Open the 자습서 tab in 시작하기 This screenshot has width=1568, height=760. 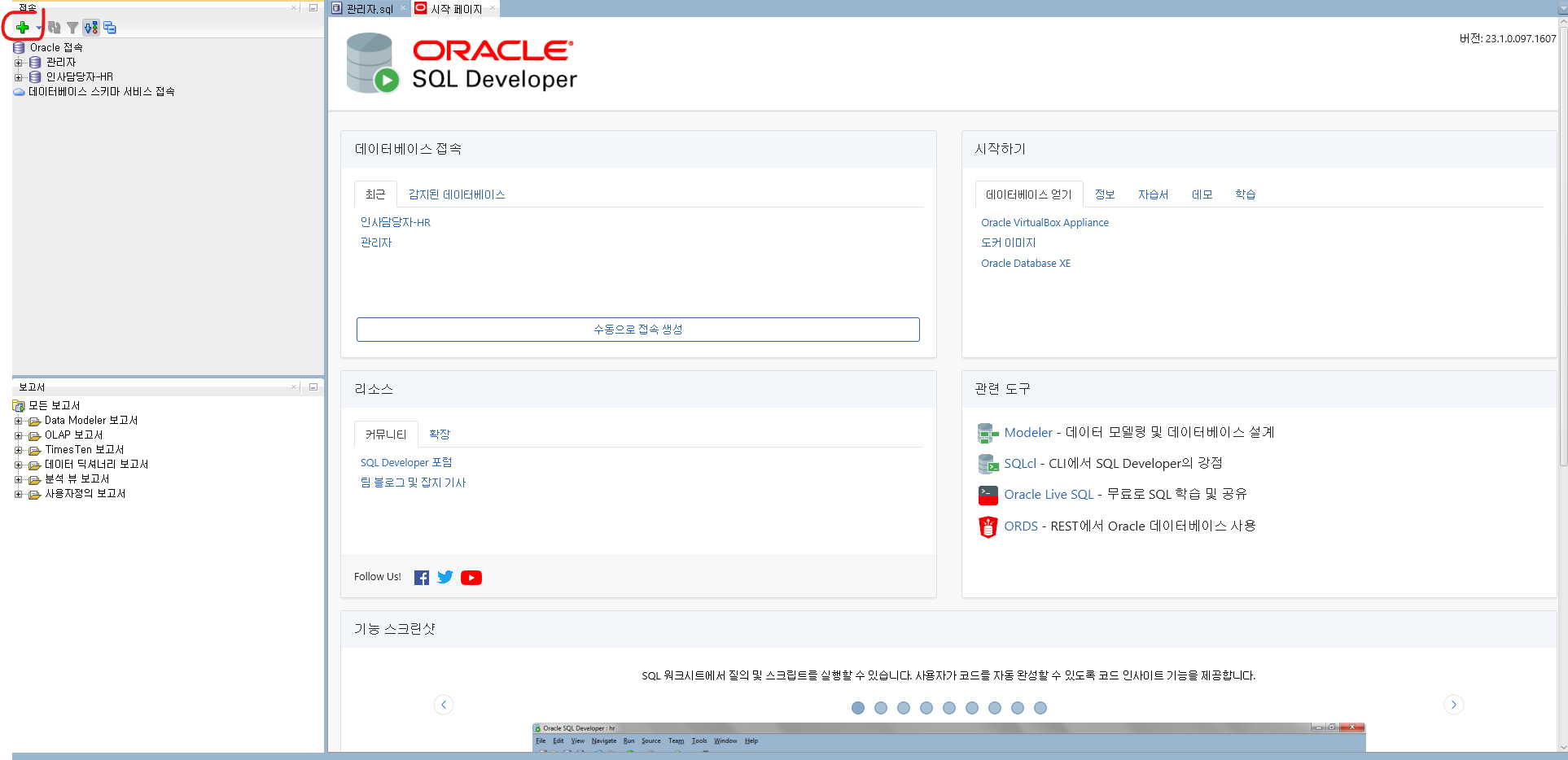(x=1153, y=194)
